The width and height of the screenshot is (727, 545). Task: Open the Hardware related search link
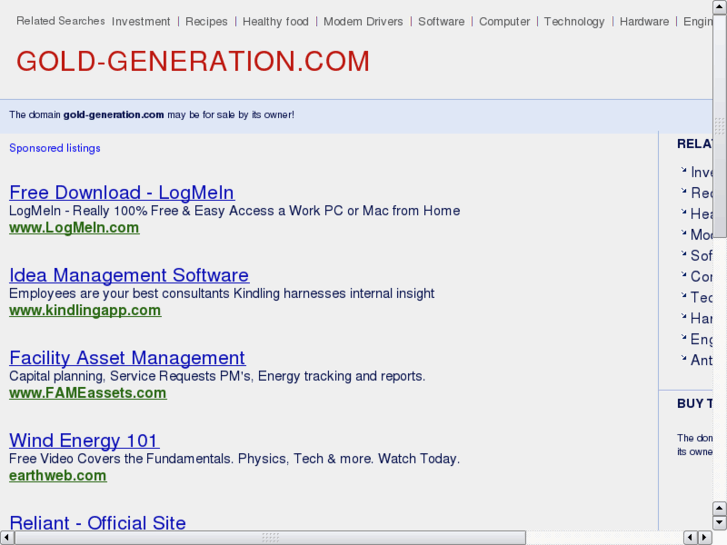[x=644, y=22]
